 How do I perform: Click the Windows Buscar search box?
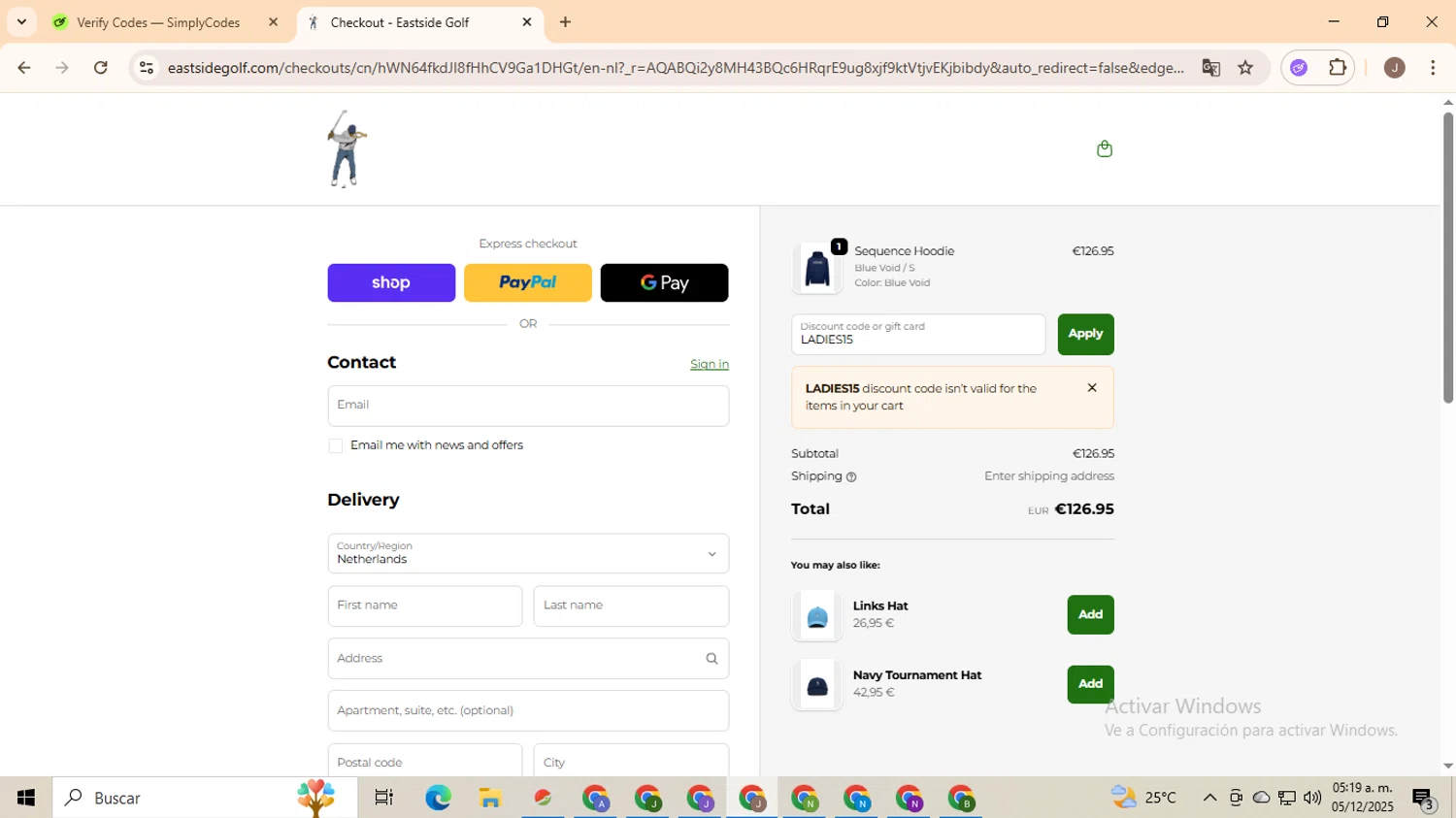pos(205,798)
